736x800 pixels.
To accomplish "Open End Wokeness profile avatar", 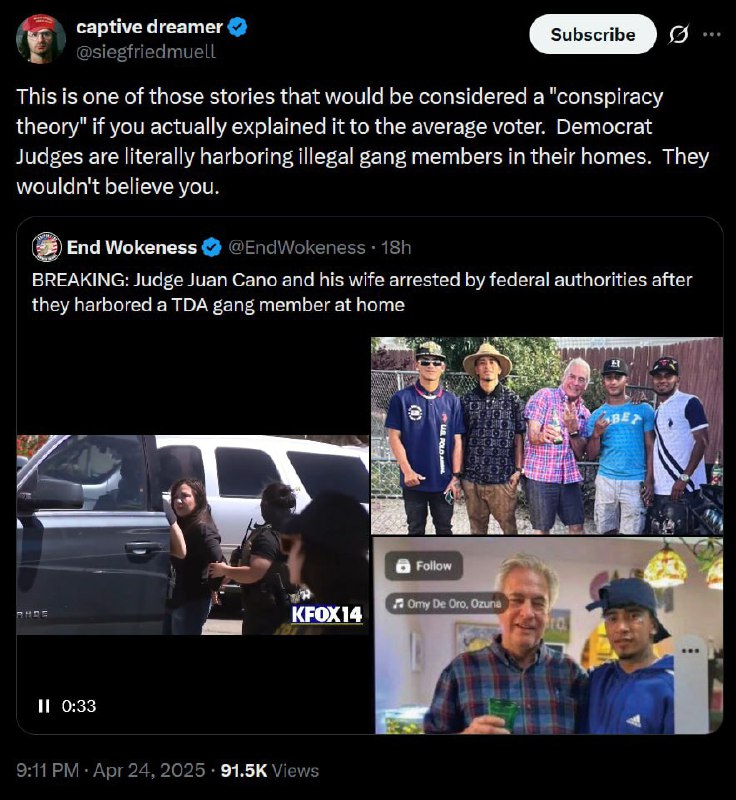I will click(x=47, y=247).
